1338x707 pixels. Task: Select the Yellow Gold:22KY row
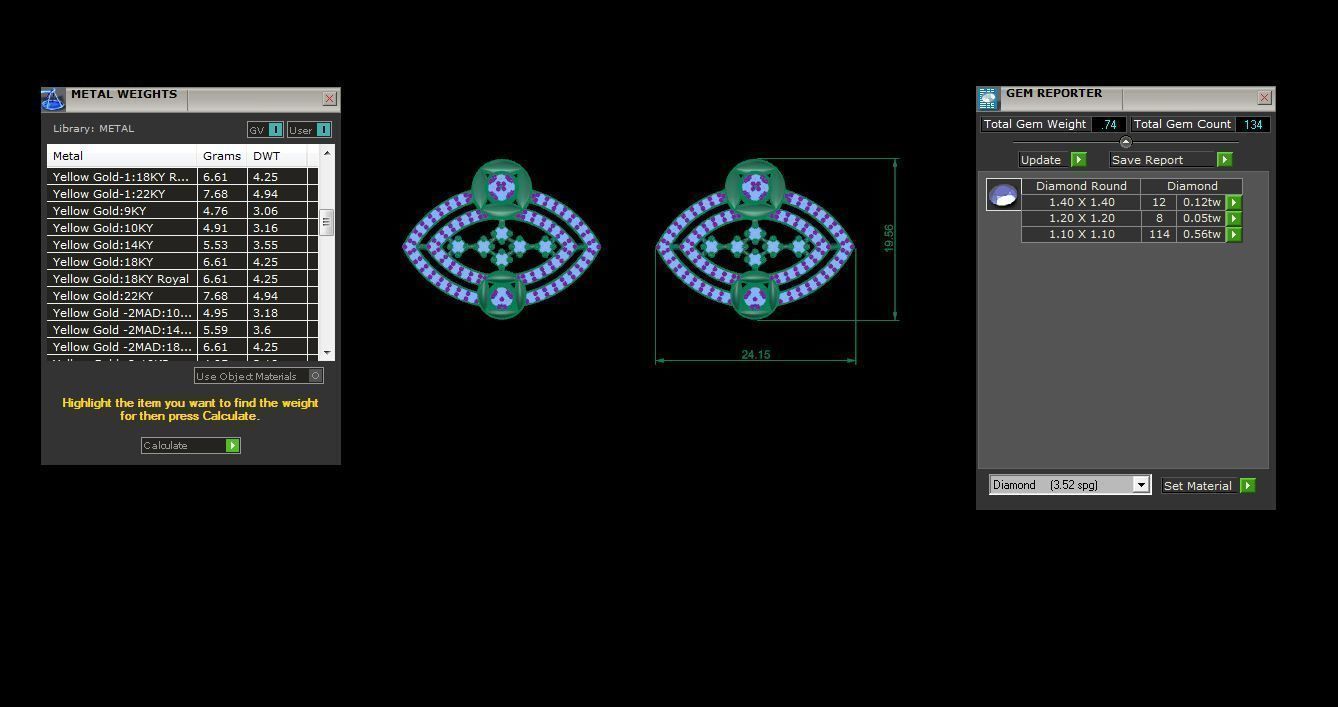click(x=182, y=296)
